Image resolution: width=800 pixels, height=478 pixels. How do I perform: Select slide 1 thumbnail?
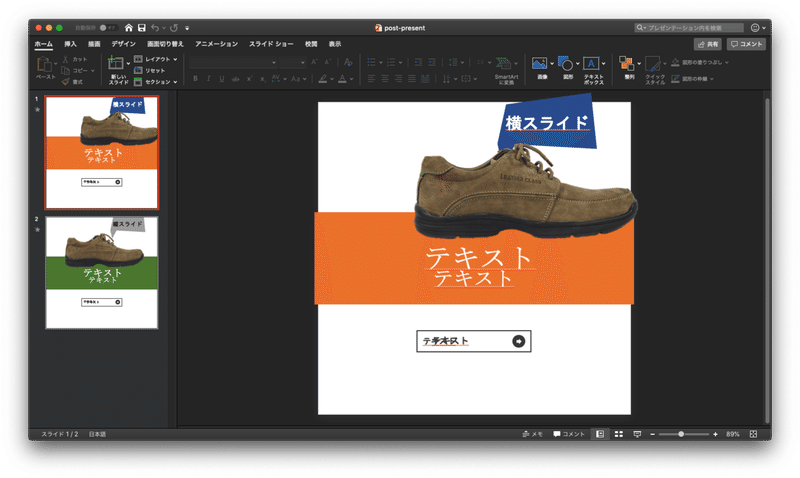click(102, 153)
